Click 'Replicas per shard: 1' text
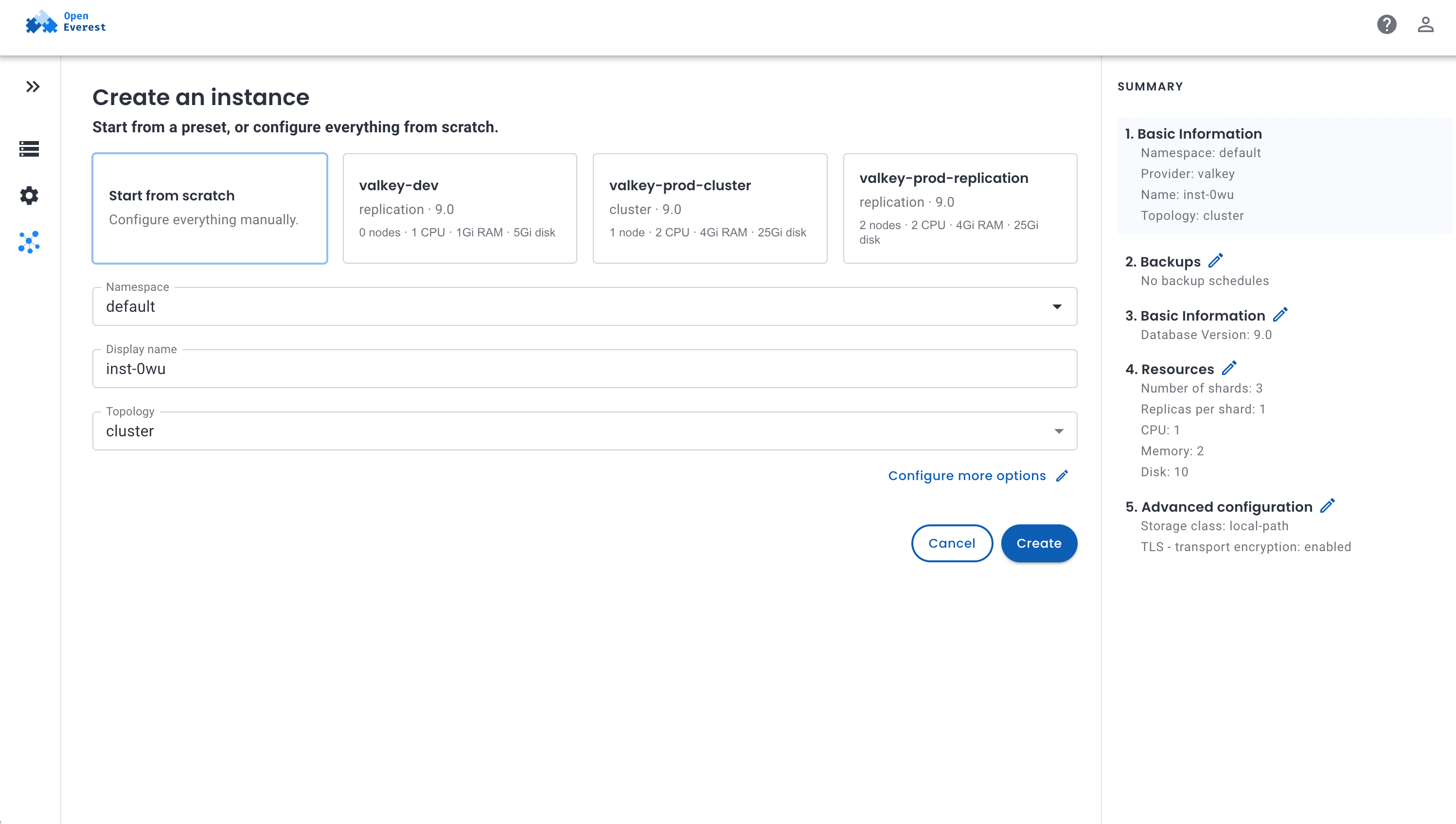The width and height of the screenshot is (1456, 824). [x=1203, y=409]
